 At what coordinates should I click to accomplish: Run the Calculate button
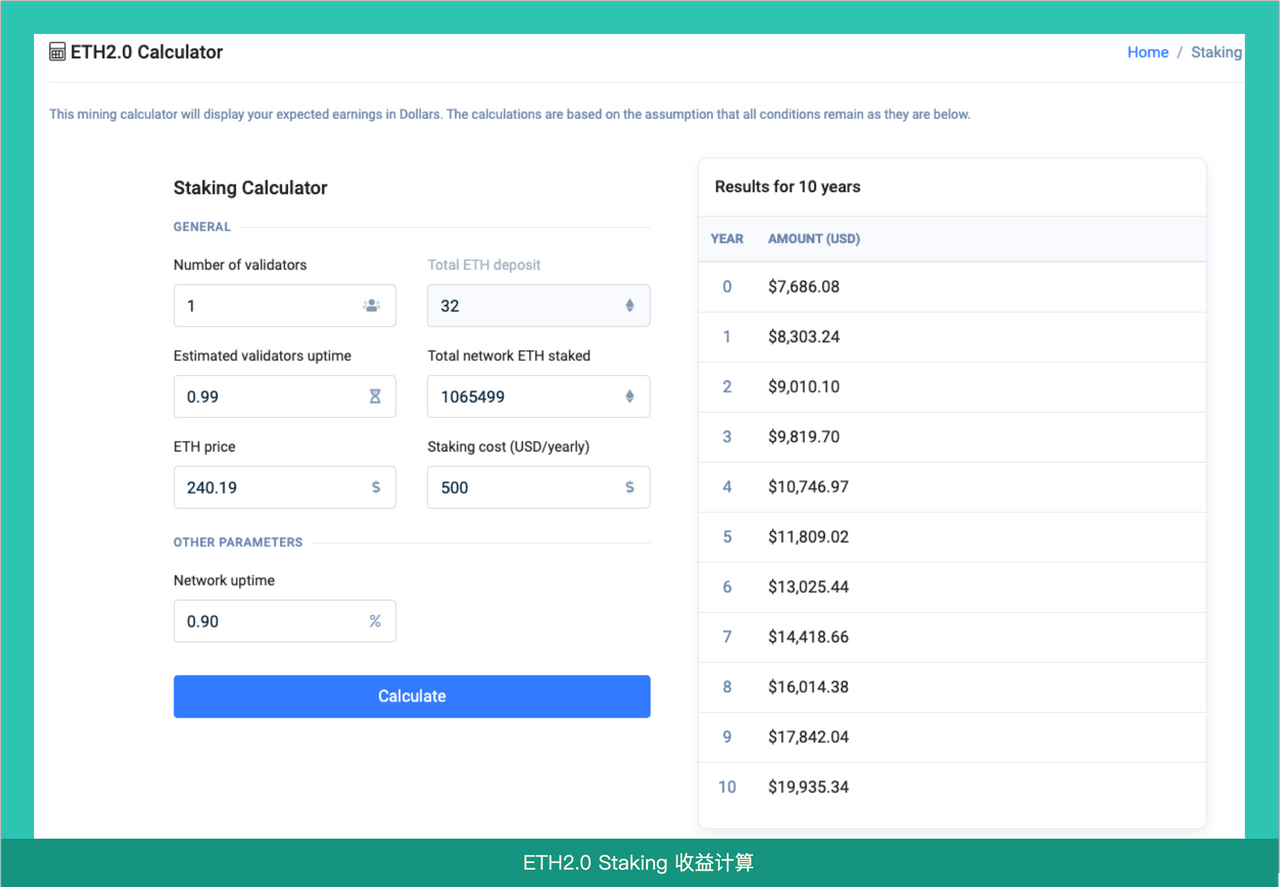point(412,696)
